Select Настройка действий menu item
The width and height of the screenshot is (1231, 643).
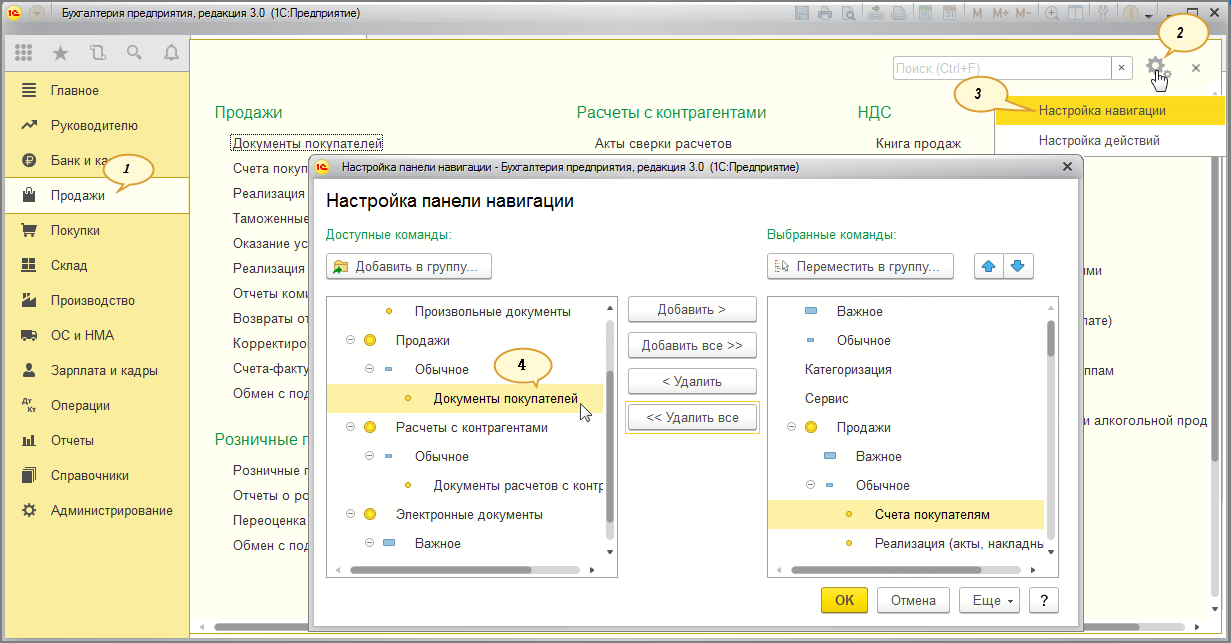point(1099,141)
